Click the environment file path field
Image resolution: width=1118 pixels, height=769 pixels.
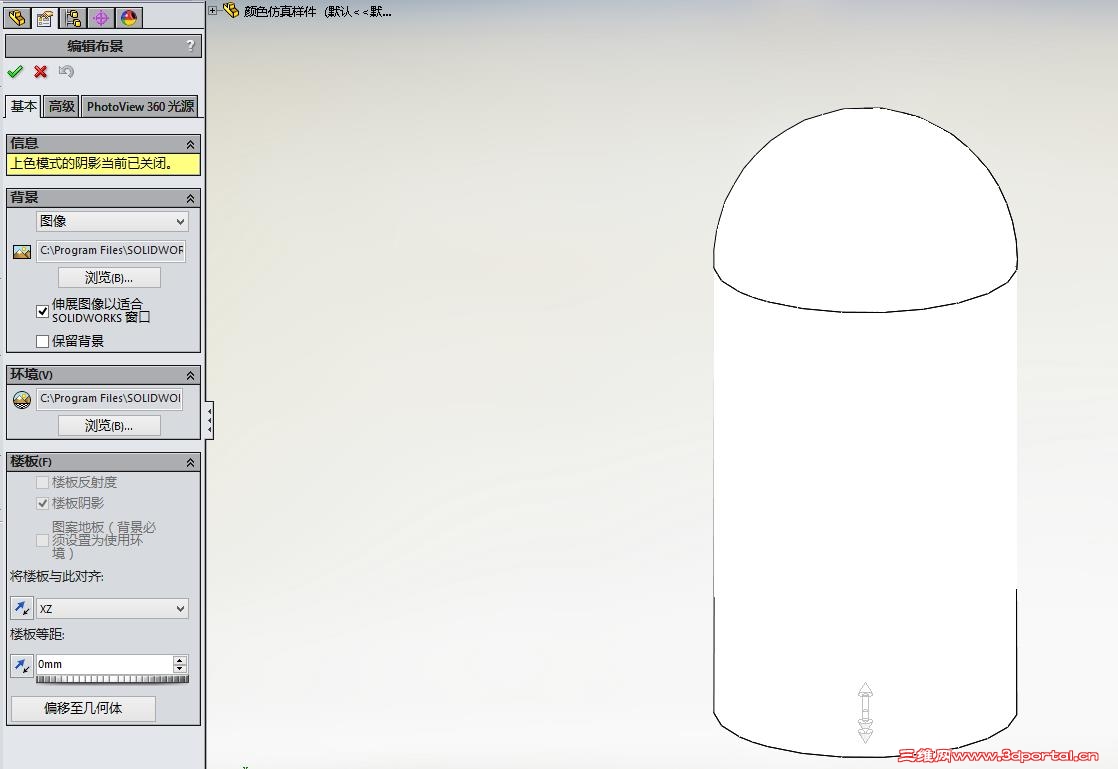[109, 398]
